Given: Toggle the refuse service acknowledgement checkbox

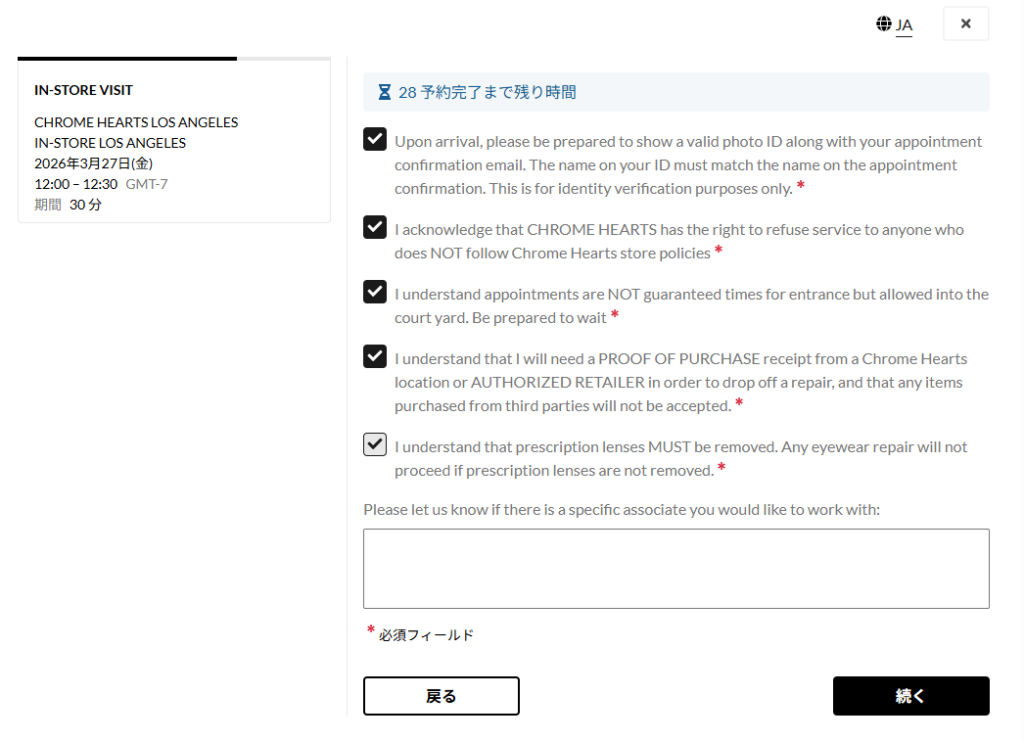Looking at the screenshot, I should (x=375, y=227).
